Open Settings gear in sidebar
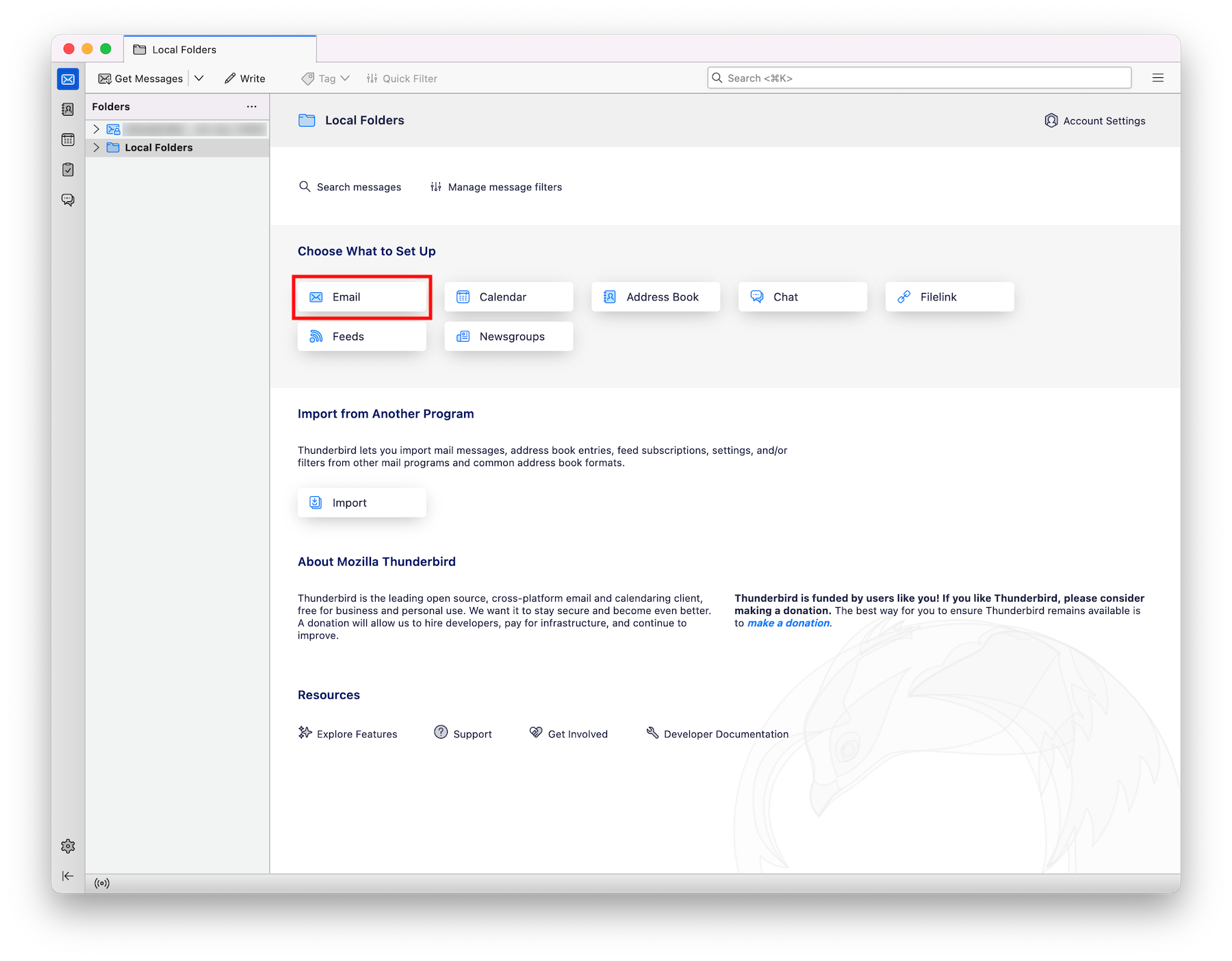This screenshot has width=1232, height=961. pos(68,846)
